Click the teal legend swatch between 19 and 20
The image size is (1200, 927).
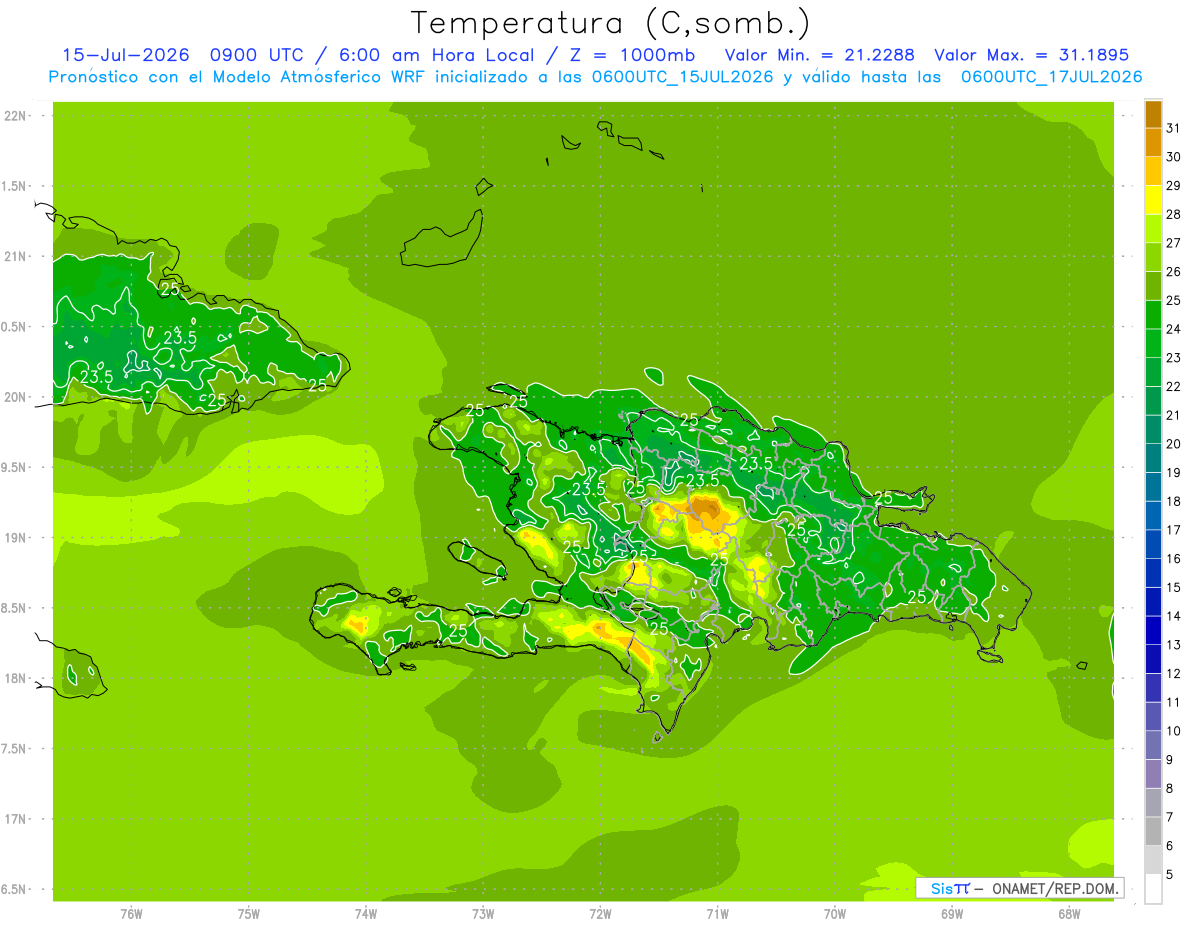[1153, 458]
